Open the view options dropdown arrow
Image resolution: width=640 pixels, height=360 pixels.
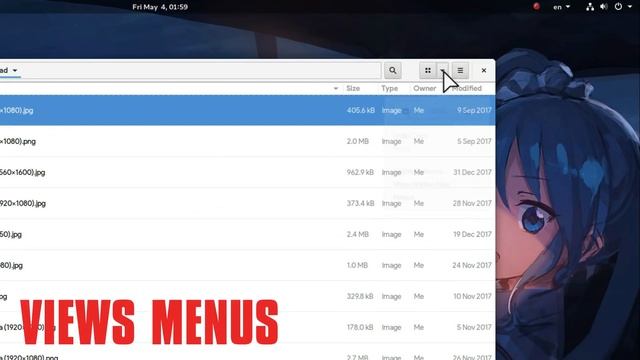coord(442,71)
